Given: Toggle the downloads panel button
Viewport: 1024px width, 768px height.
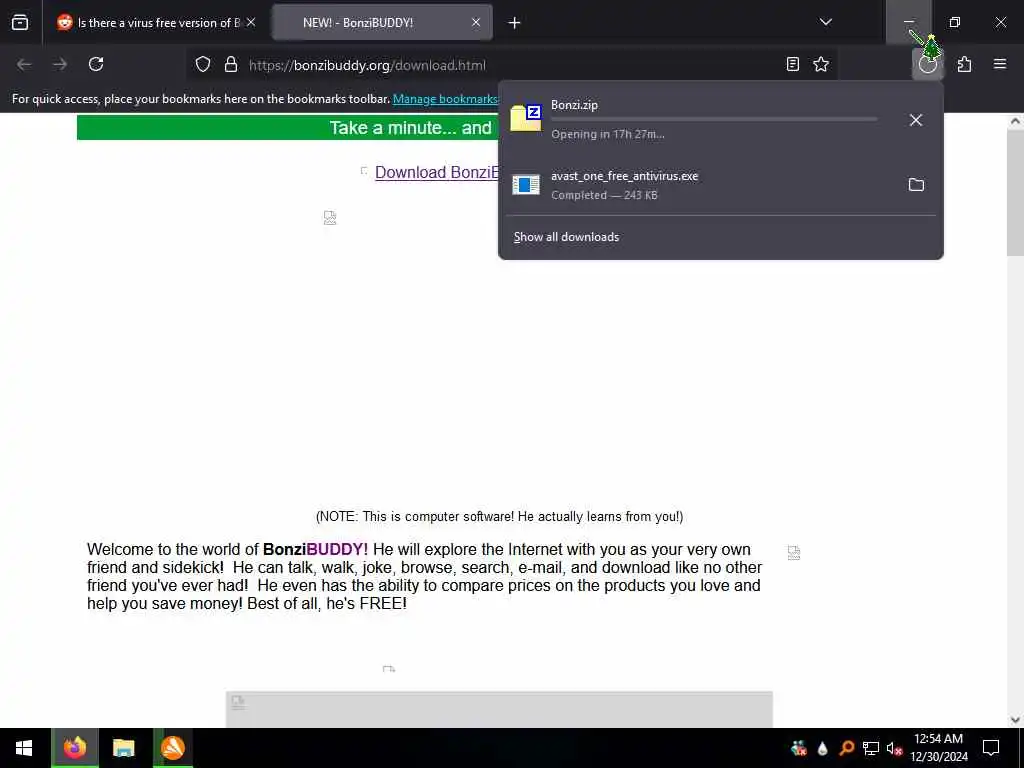Looking at the screenshot, I should pos(927,64).
